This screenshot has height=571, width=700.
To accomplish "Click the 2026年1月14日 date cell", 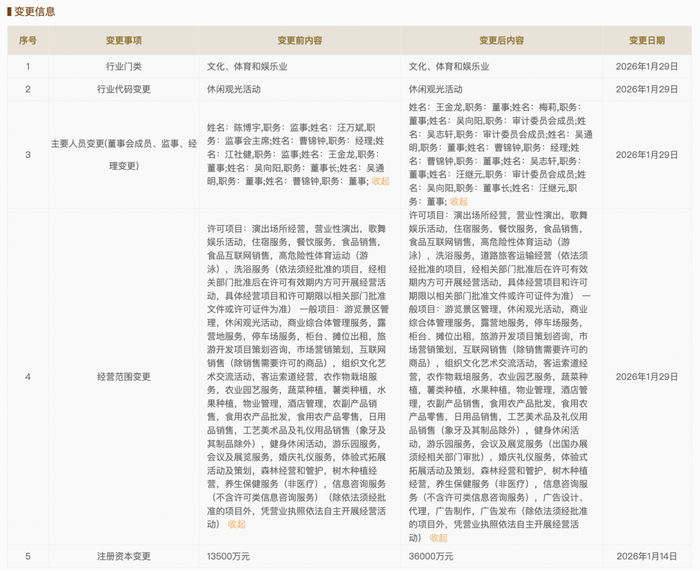I will tap(647, 556).
